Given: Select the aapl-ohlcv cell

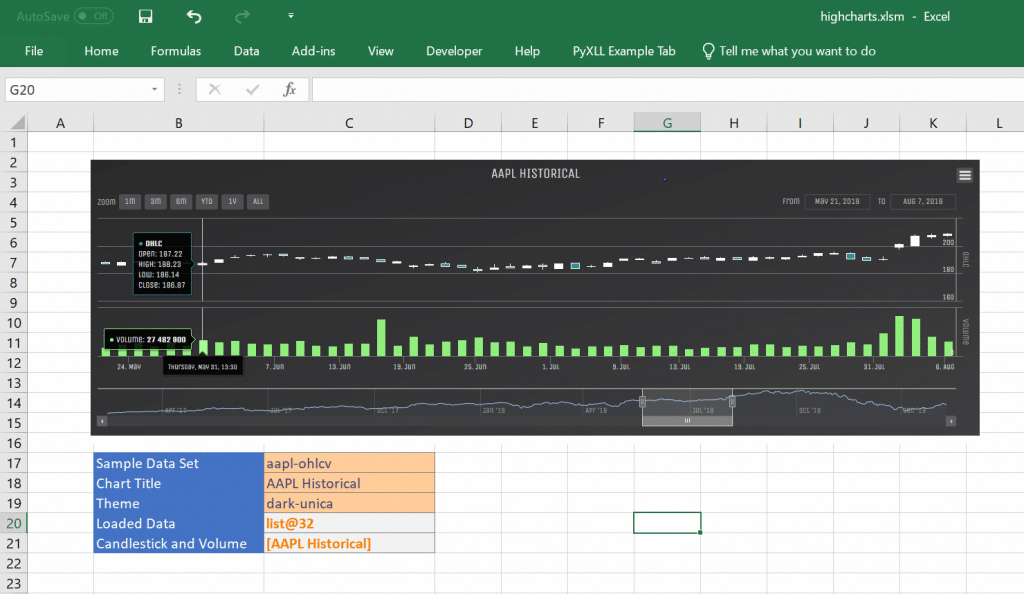Looking at the screenshot, I should 349,463.
